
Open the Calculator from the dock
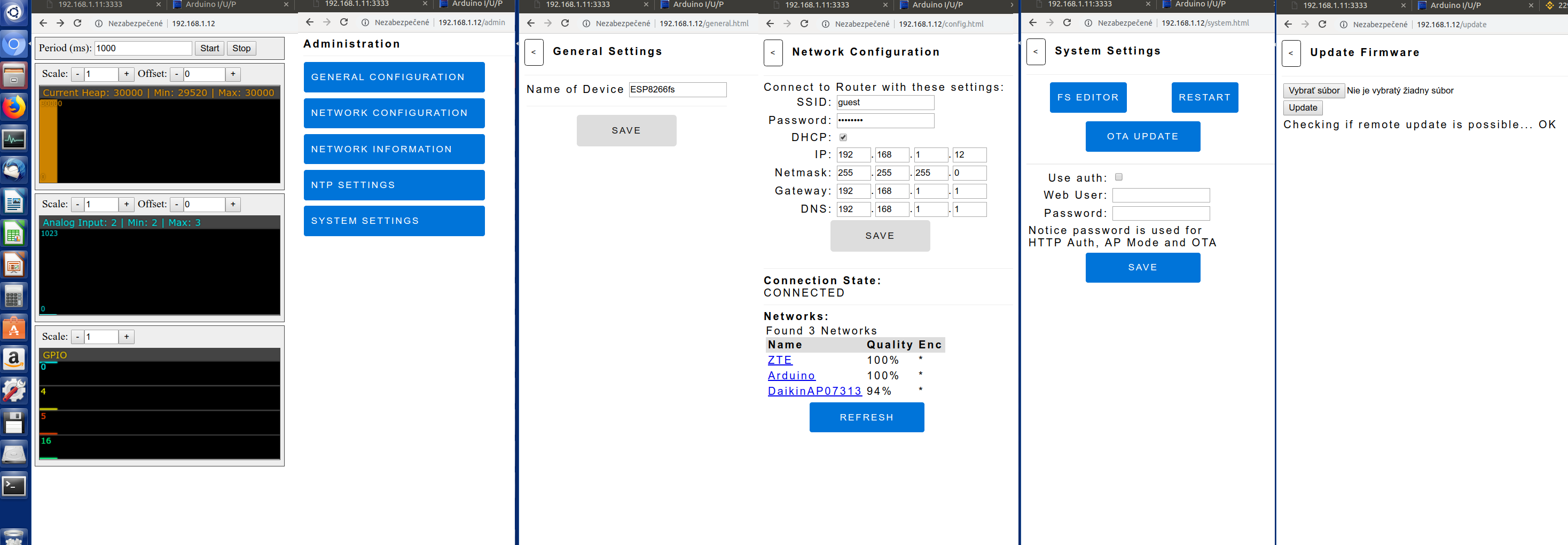tap(14, 297)
